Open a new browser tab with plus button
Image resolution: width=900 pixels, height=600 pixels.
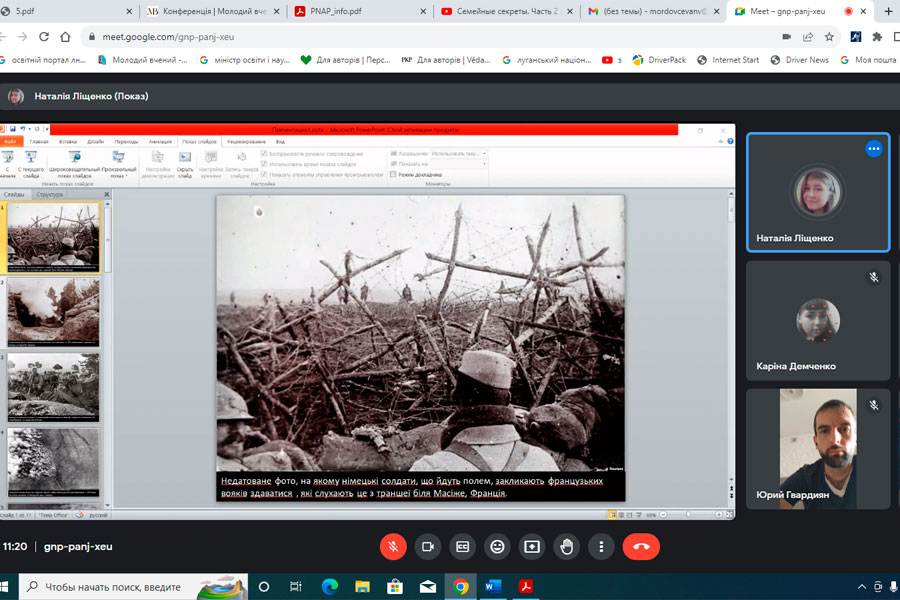(888, 11)
